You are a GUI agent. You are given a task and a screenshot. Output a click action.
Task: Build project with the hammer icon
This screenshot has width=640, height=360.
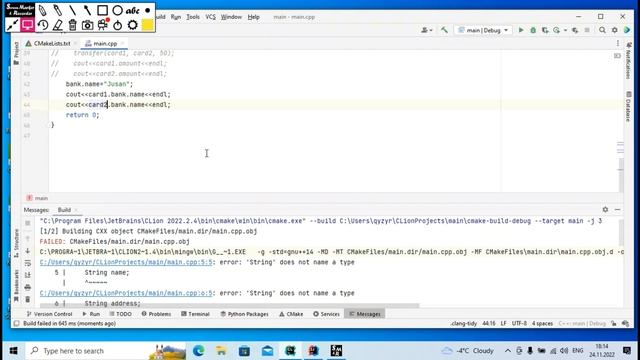(444, 30)
